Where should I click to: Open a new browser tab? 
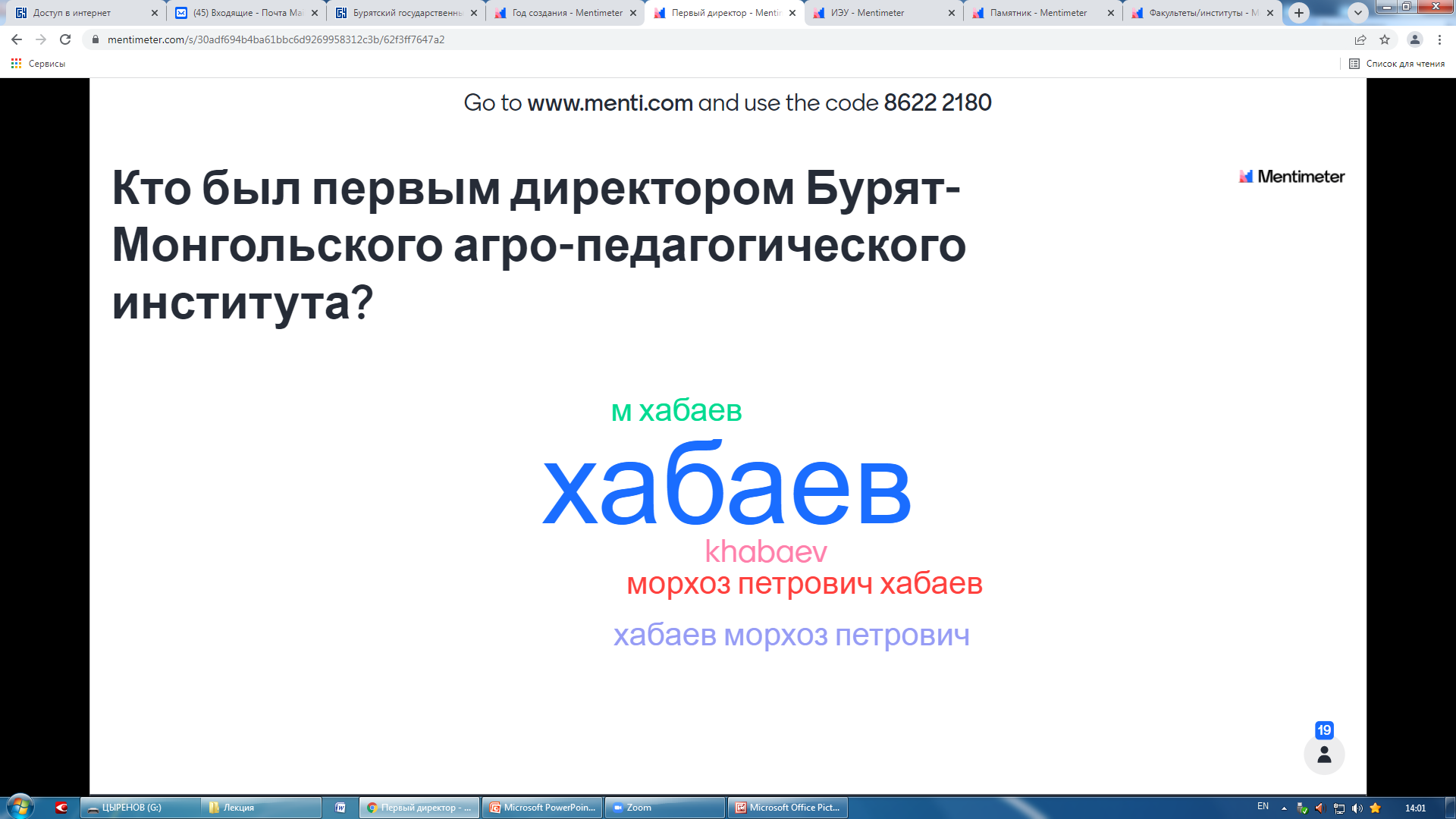(1299, 13)
